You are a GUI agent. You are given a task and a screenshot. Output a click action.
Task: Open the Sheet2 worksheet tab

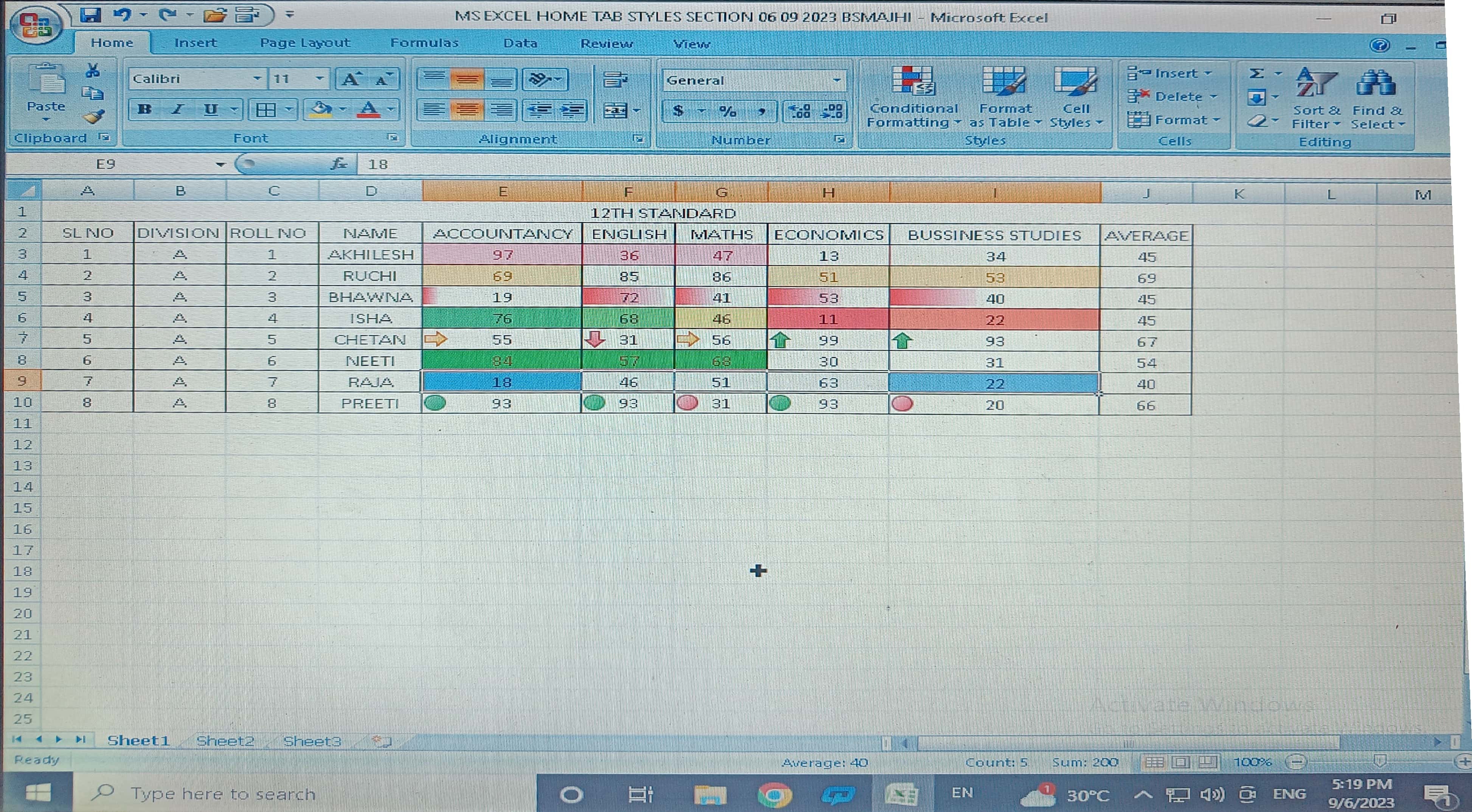225,741
